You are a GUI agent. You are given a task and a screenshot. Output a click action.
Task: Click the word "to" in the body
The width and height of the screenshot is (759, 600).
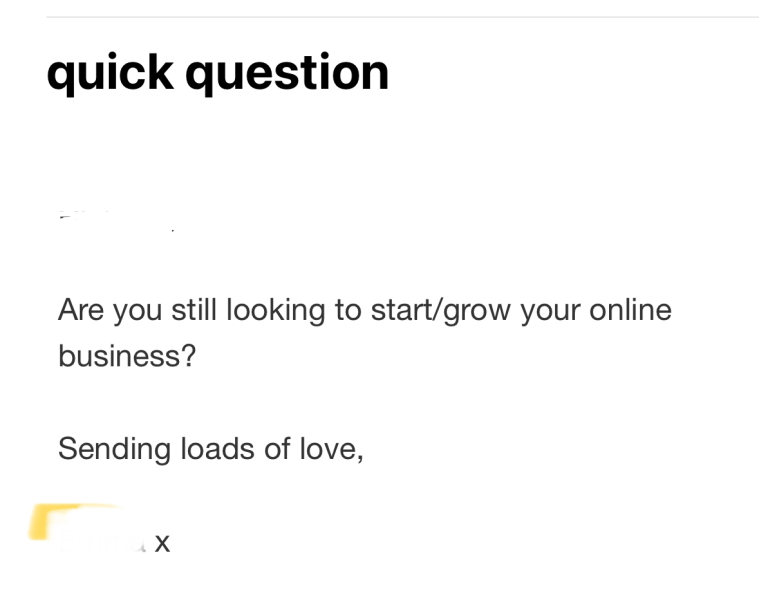pos(348,311)
